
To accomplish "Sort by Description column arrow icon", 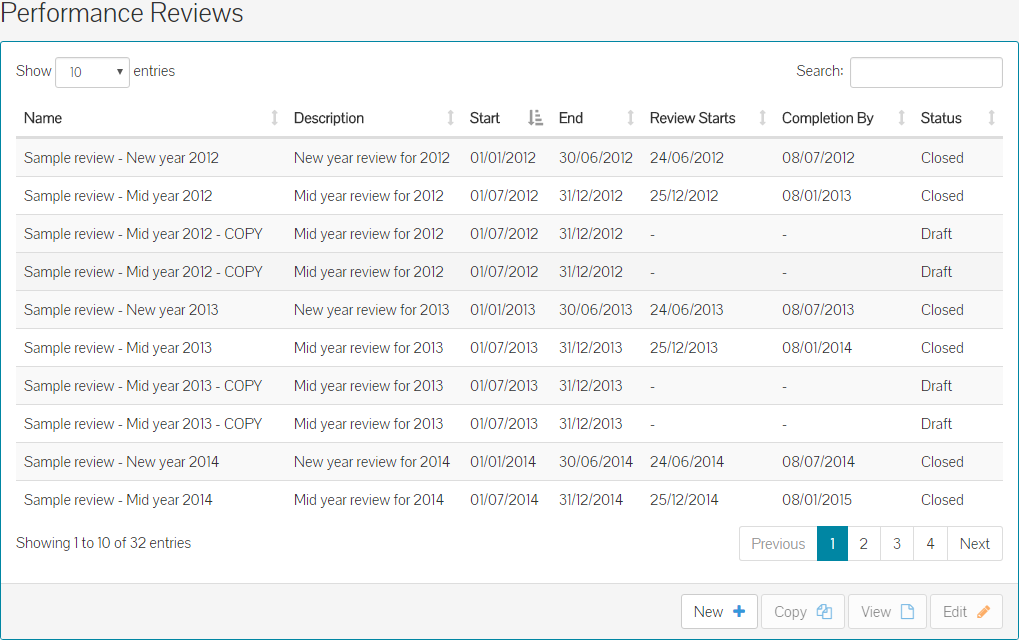I will [450, 118].
